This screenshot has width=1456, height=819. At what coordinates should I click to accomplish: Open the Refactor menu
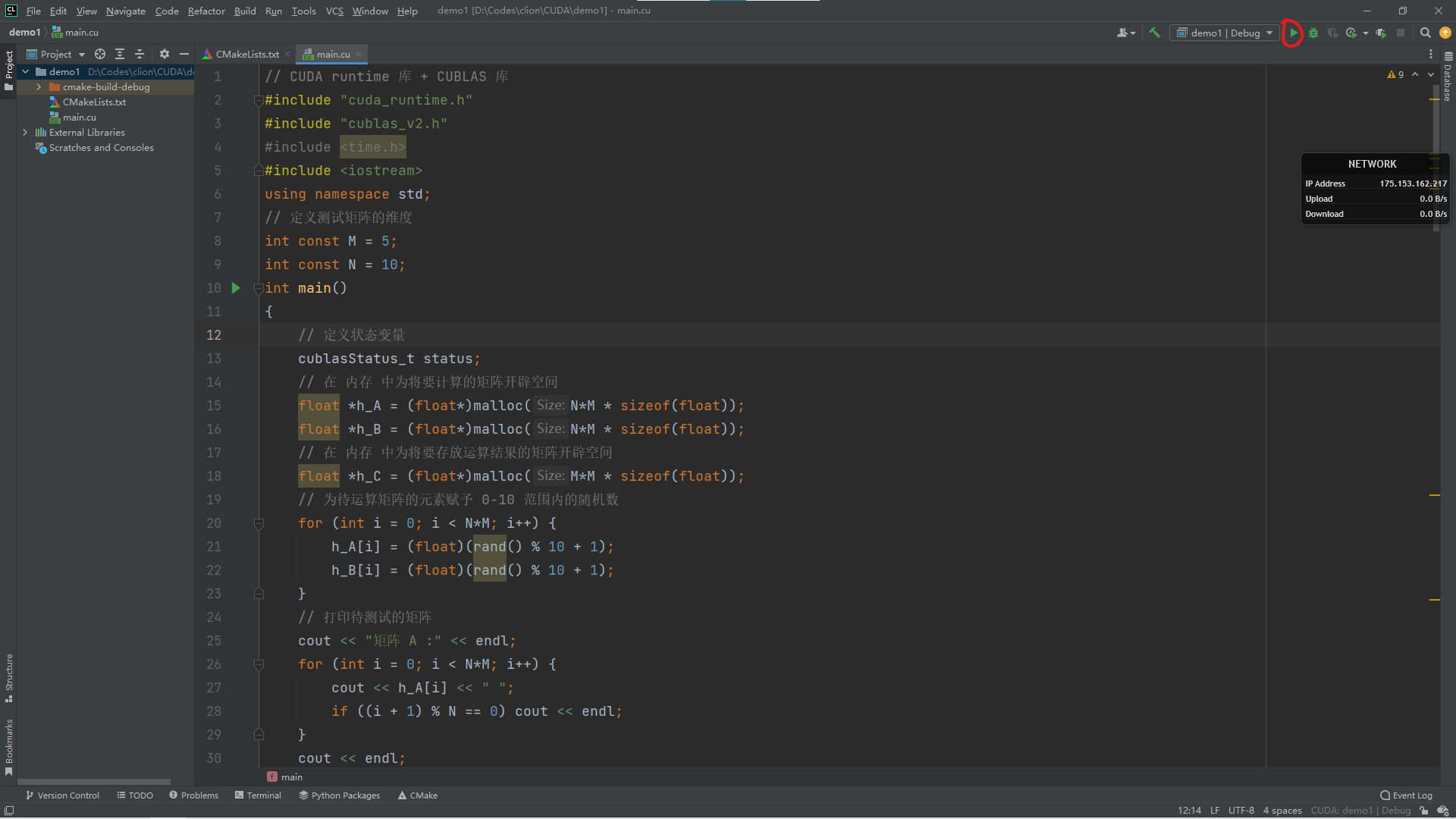[206, 11]
